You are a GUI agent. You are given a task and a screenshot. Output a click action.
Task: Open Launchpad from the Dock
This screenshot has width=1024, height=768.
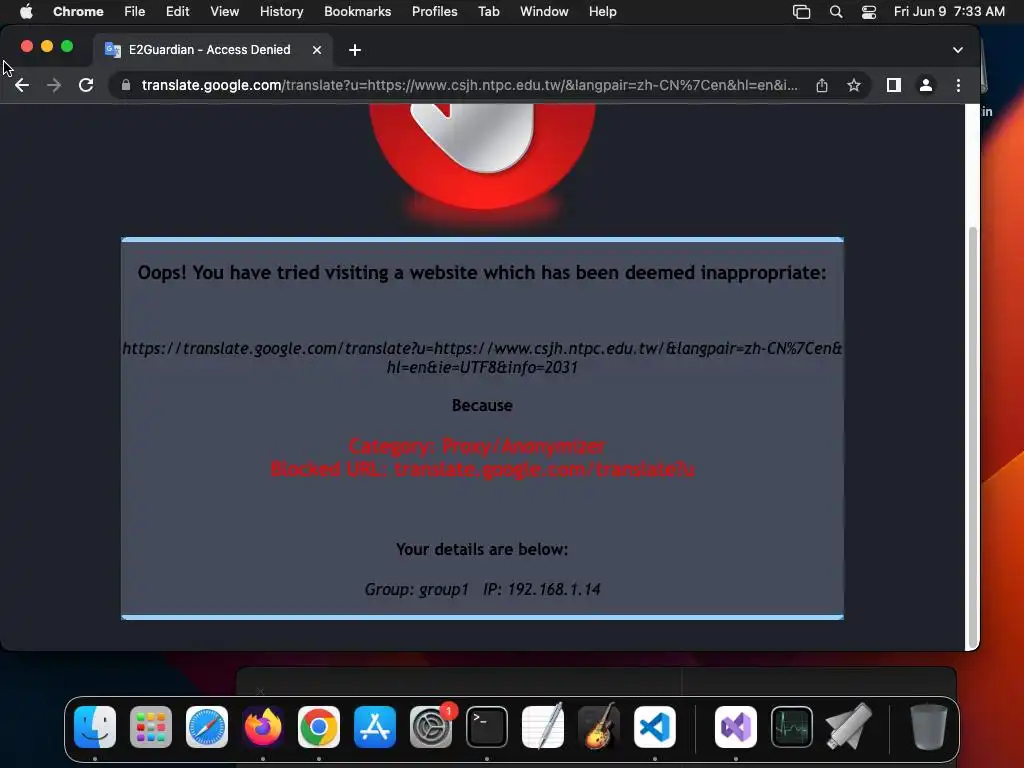point(151,727)
